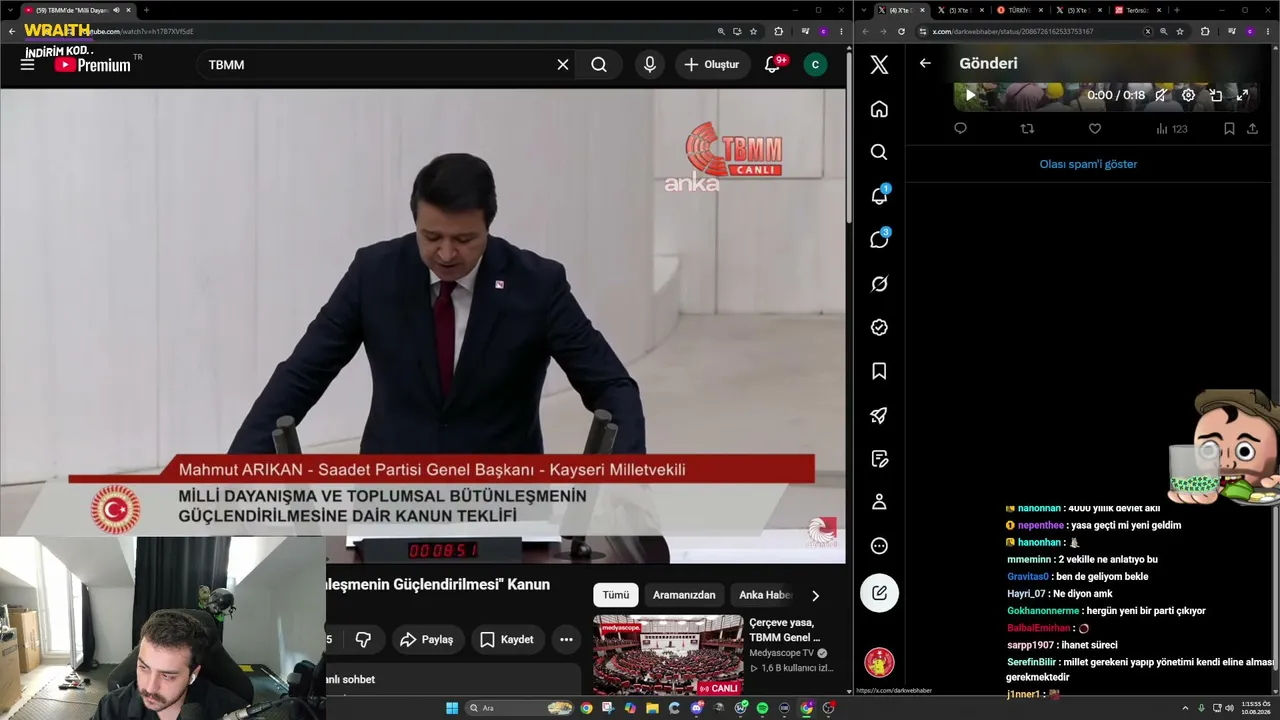Close the YouTube TBMM browser tab
Image resolution: width=1280 pixels, height=720 pixels.
pyautogui.click(x=129, y=10)
